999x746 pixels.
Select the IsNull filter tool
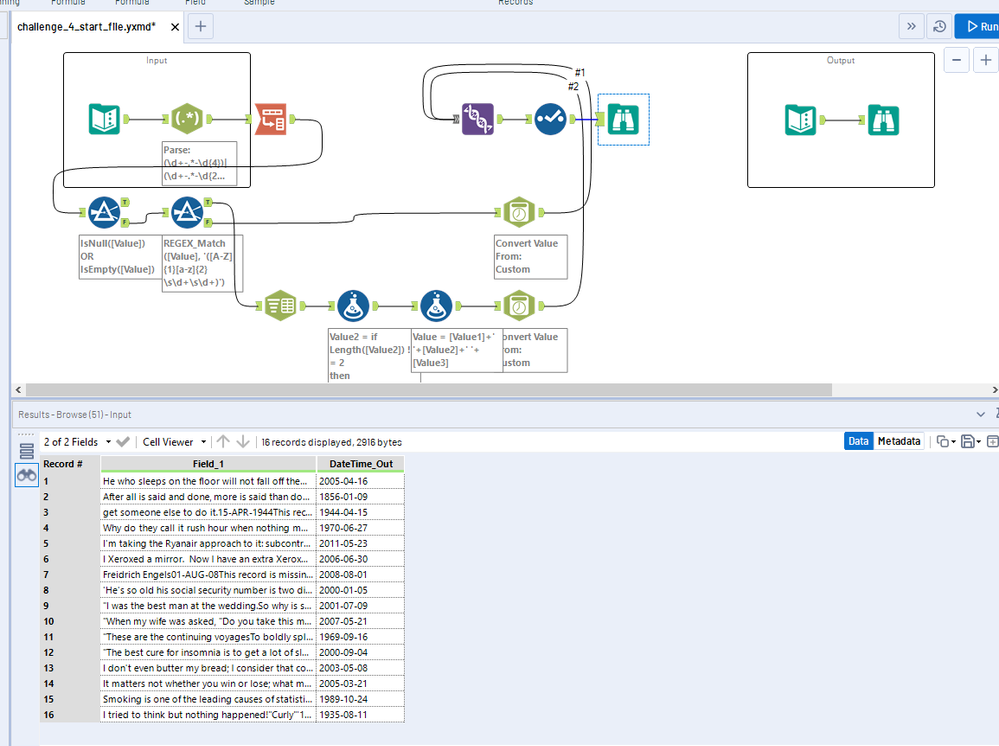coord(104,213)
